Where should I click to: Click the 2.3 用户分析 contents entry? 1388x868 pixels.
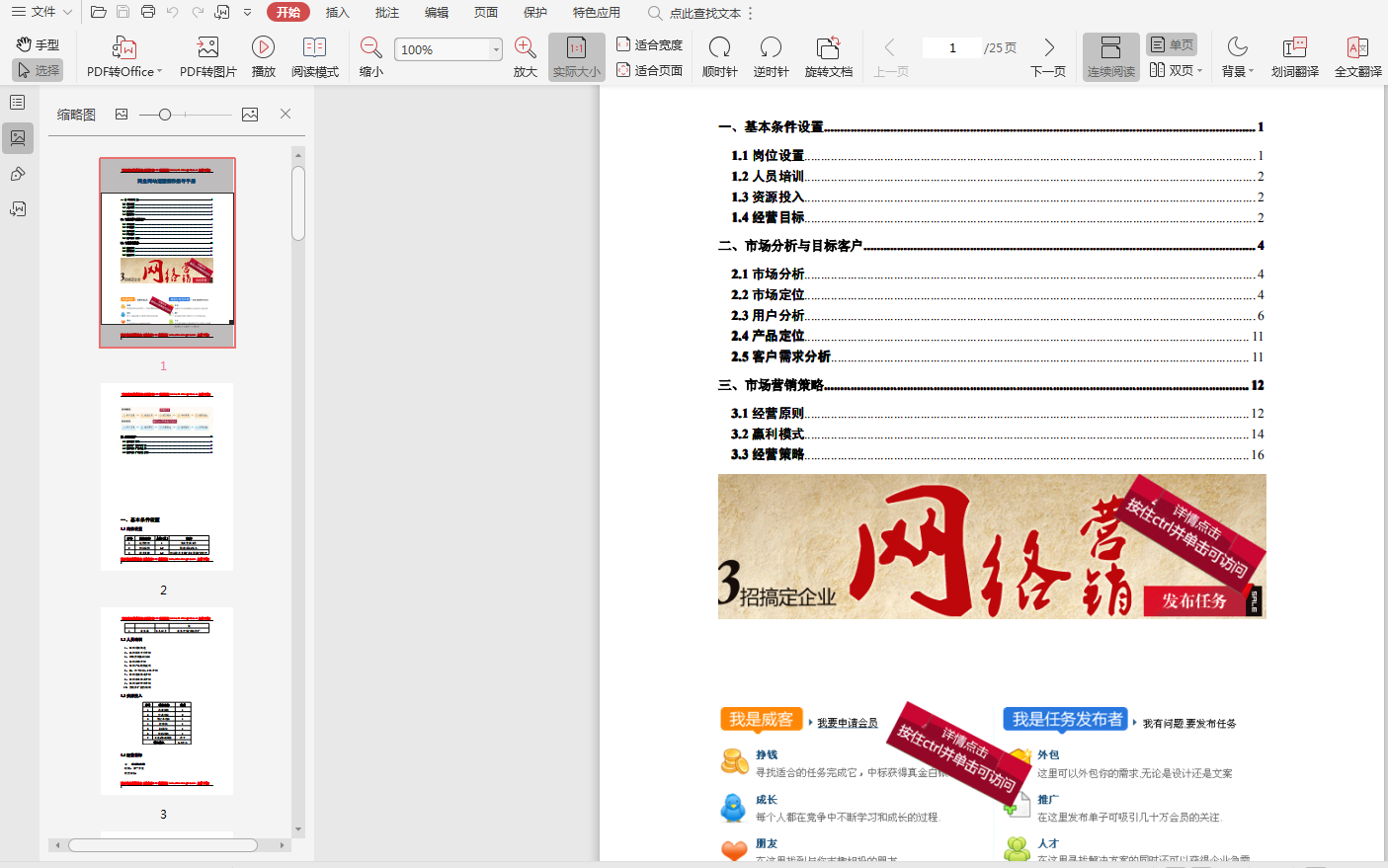pyautogui.click(x=997, y=315)
